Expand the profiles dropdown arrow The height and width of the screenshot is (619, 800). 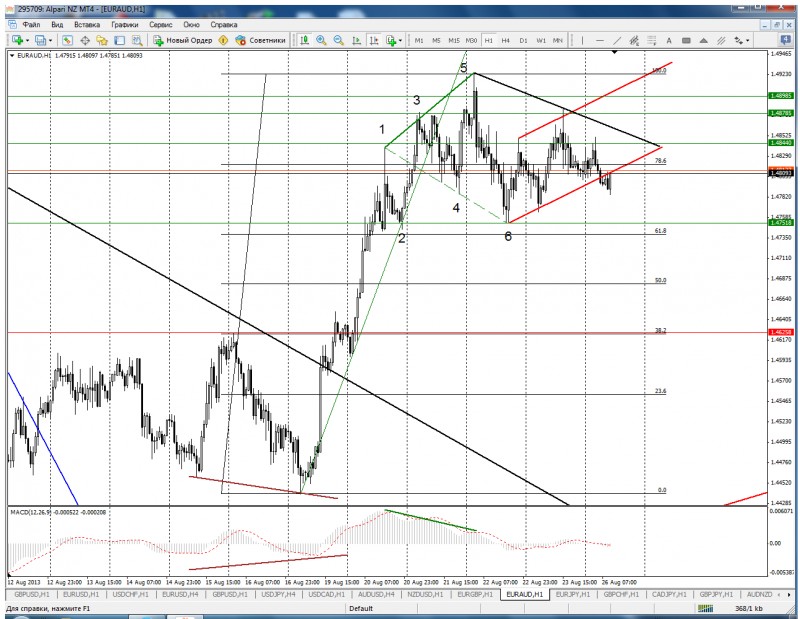(51, 40)
